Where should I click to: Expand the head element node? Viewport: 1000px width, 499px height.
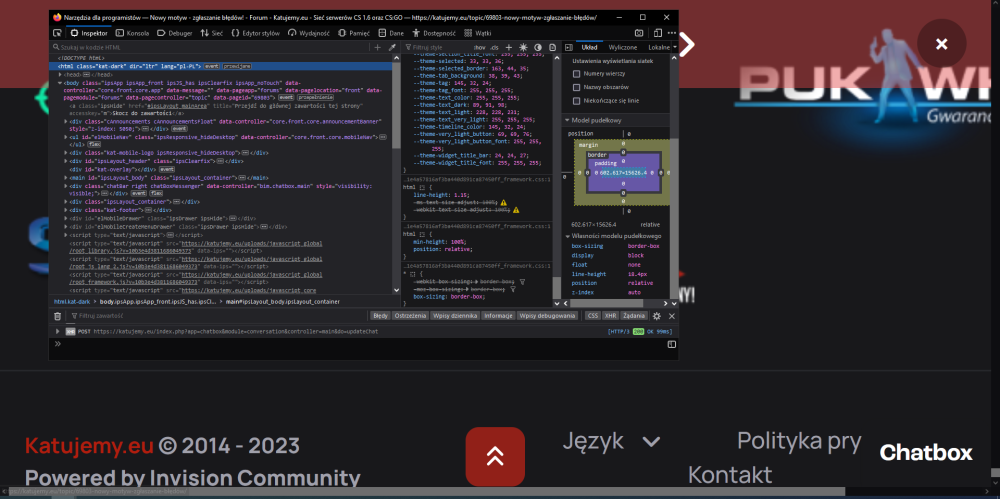[x=60, y=75]
